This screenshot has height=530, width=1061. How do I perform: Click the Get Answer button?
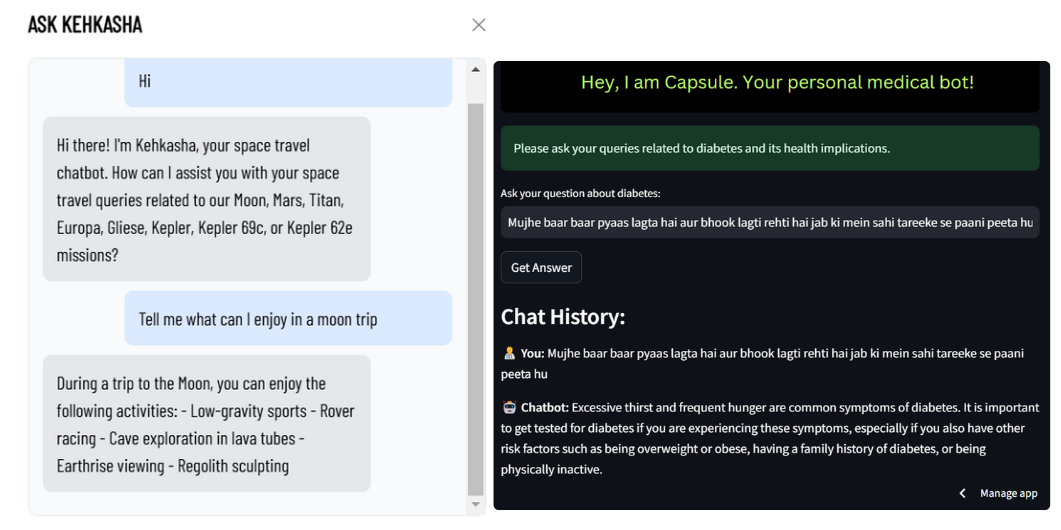(541, 267)
